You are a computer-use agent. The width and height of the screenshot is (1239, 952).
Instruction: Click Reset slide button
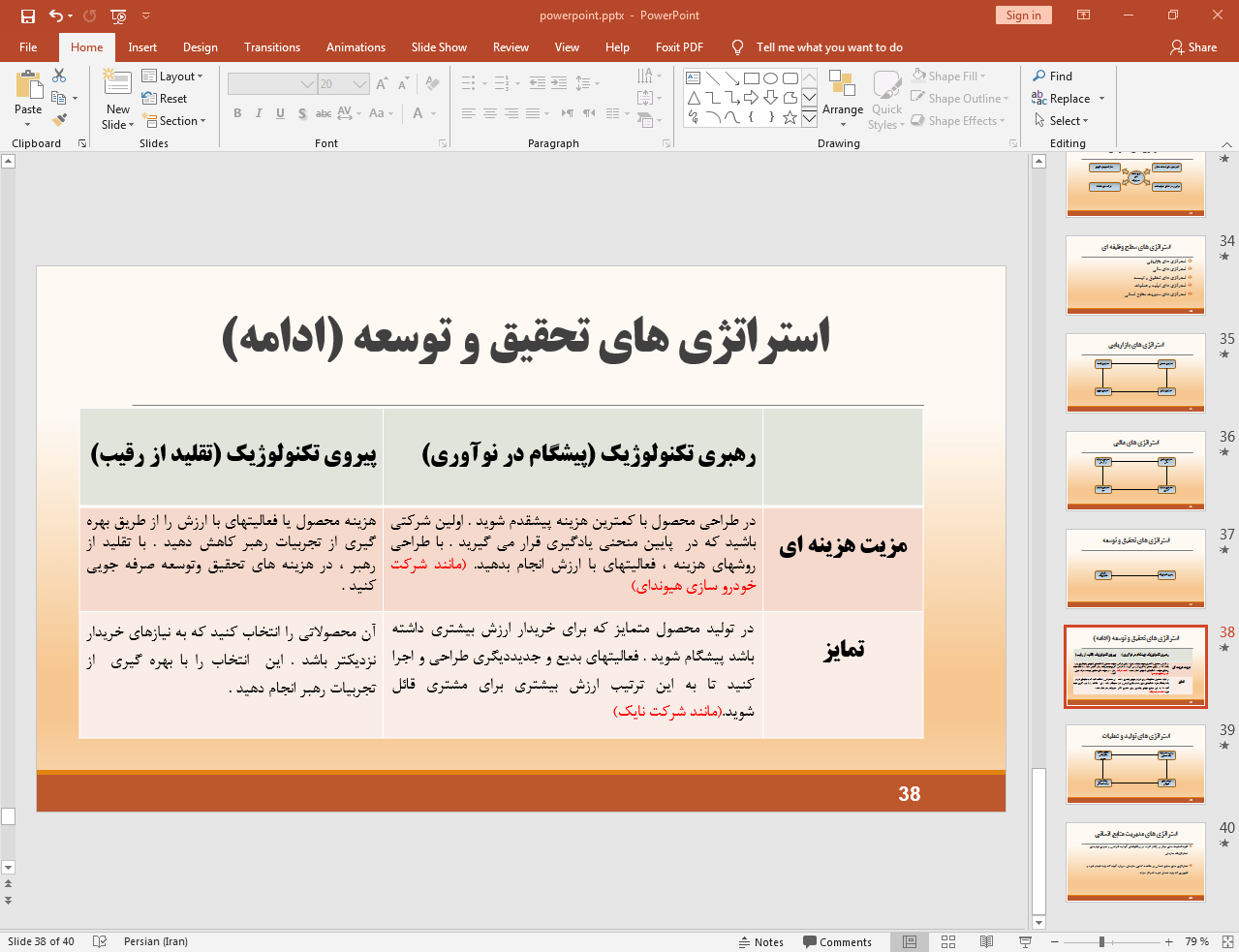pos(165,99)
